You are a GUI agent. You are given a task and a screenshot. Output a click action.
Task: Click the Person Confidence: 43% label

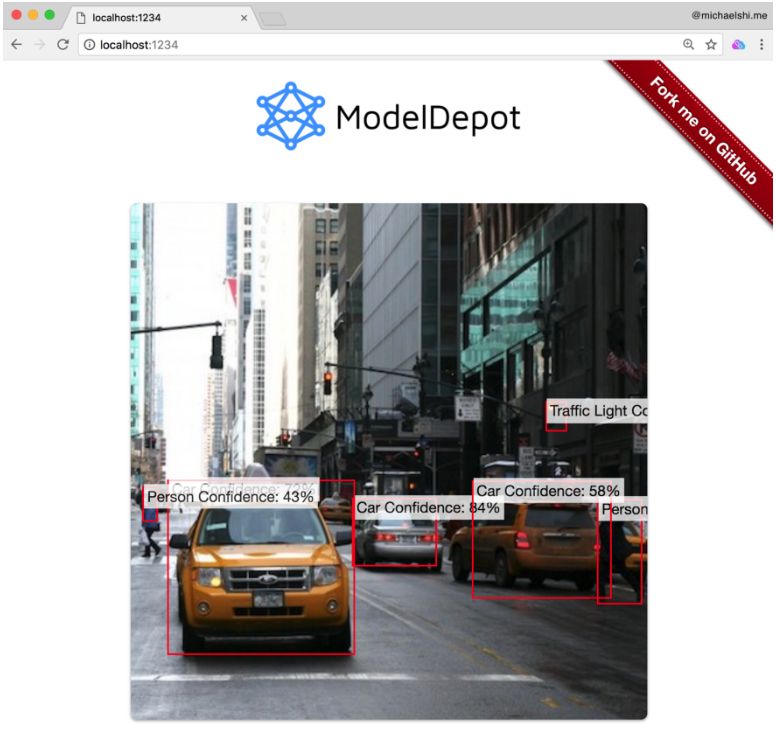tap(230, 496)
